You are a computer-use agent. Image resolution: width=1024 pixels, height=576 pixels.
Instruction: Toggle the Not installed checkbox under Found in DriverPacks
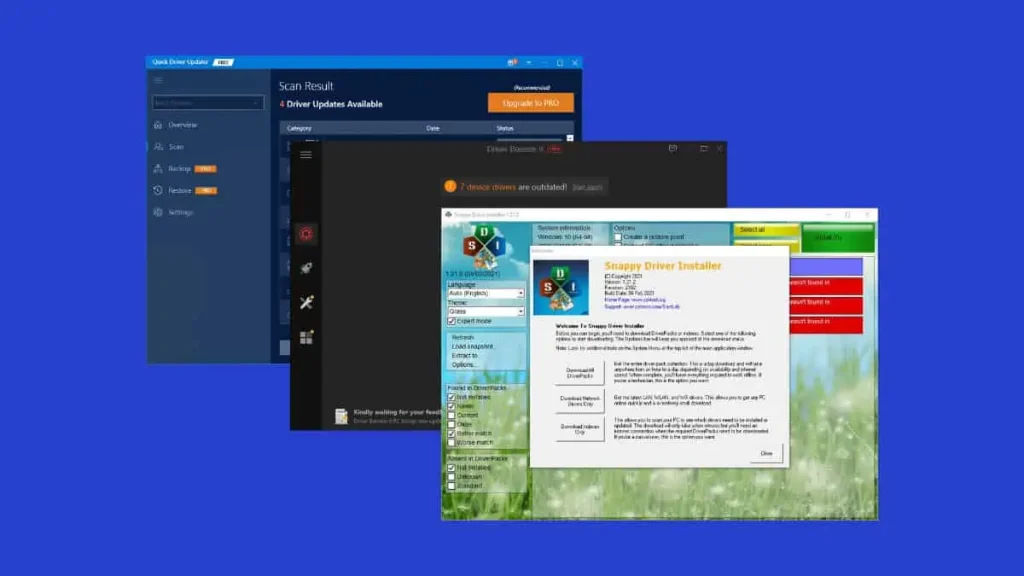(452, 397)
